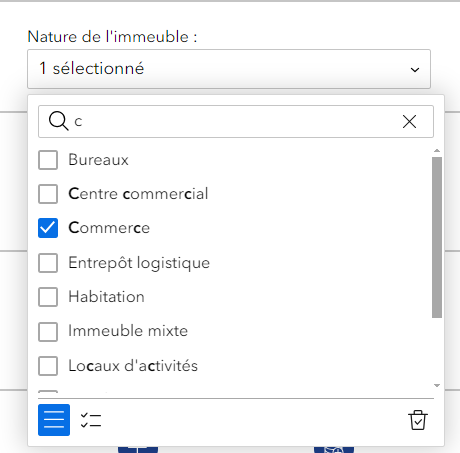Image resolution: width=460 pixels, height=453 pixels.
Task: Collapse the Nature de l'immeuble dropdown
Action: point(229,69)
